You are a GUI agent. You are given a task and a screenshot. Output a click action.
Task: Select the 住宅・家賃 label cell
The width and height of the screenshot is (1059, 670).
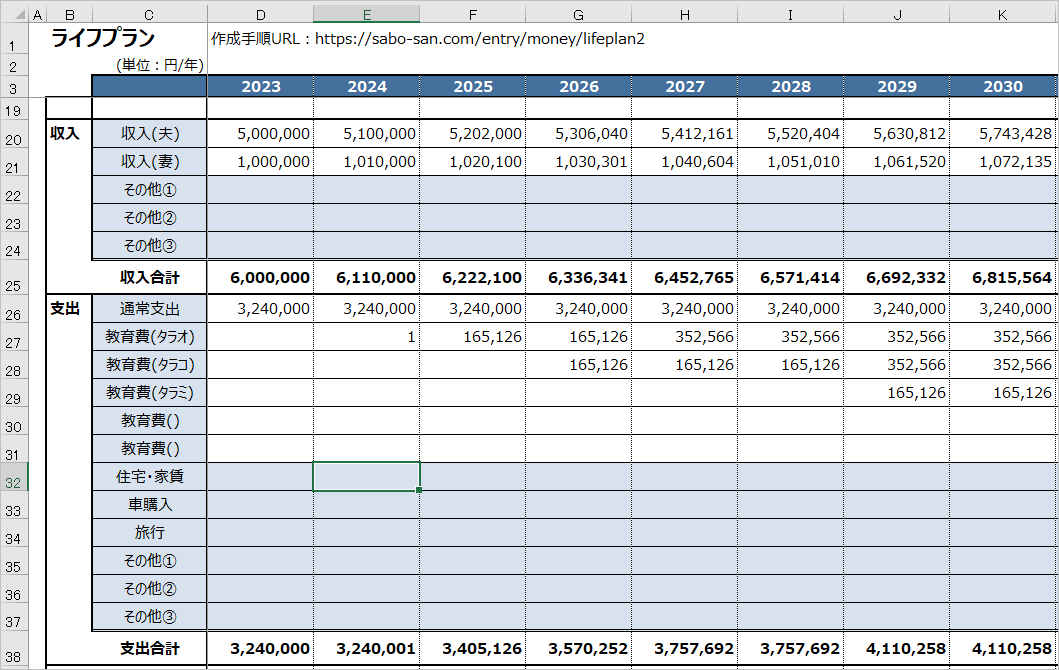[149, 477]
